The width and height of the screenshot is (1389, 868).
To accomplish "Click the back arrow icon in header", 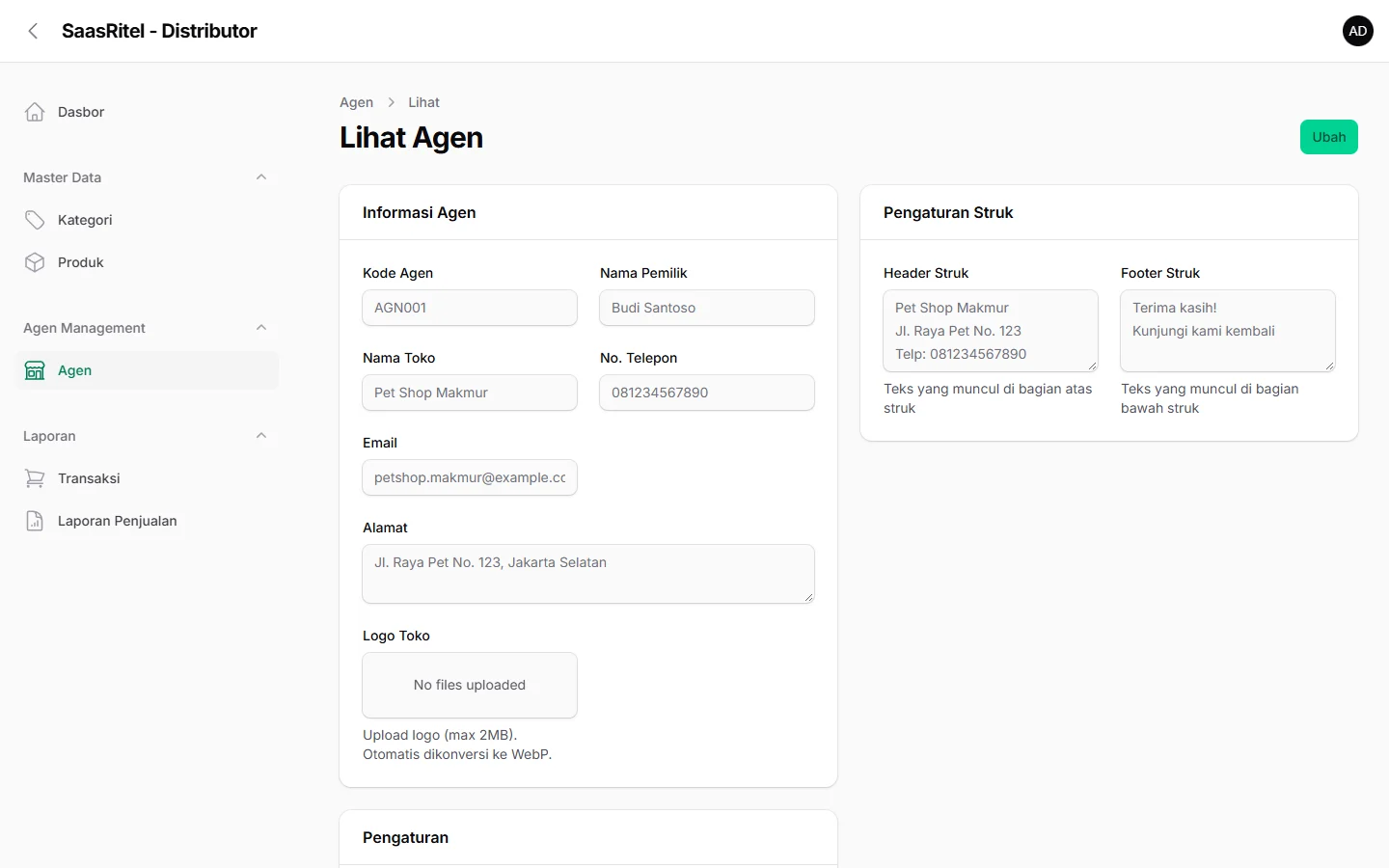I will 33,31.
